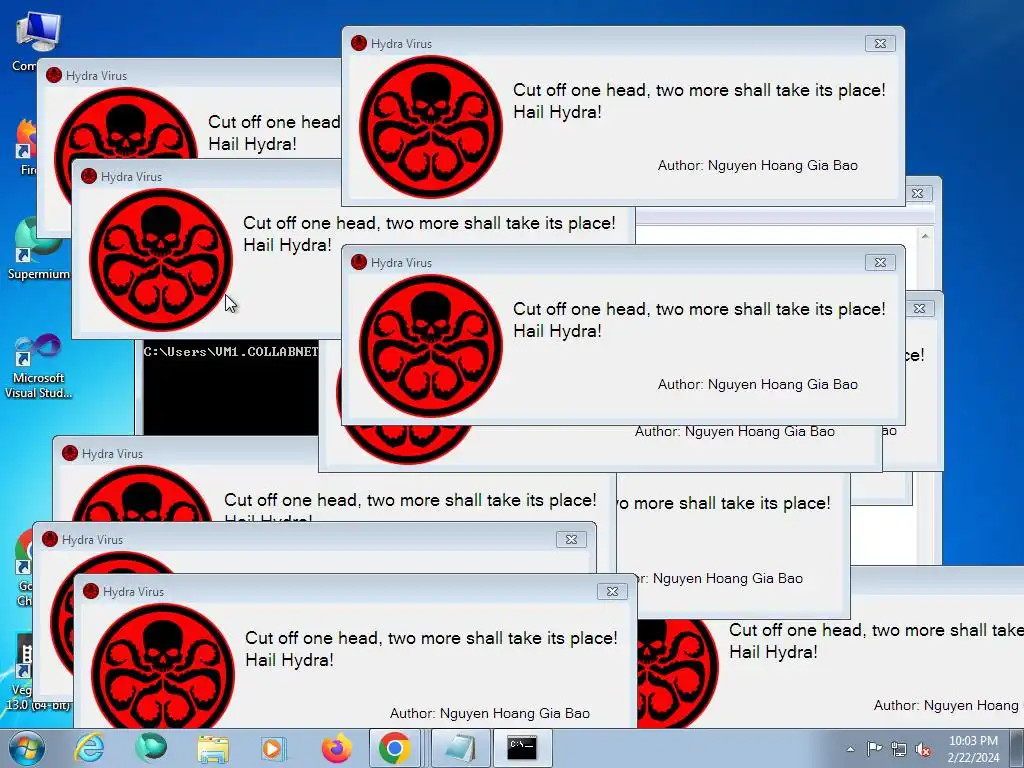Open Windows Explorer folder icon on taskbar

pyautogui.click(x=213, y=749)
